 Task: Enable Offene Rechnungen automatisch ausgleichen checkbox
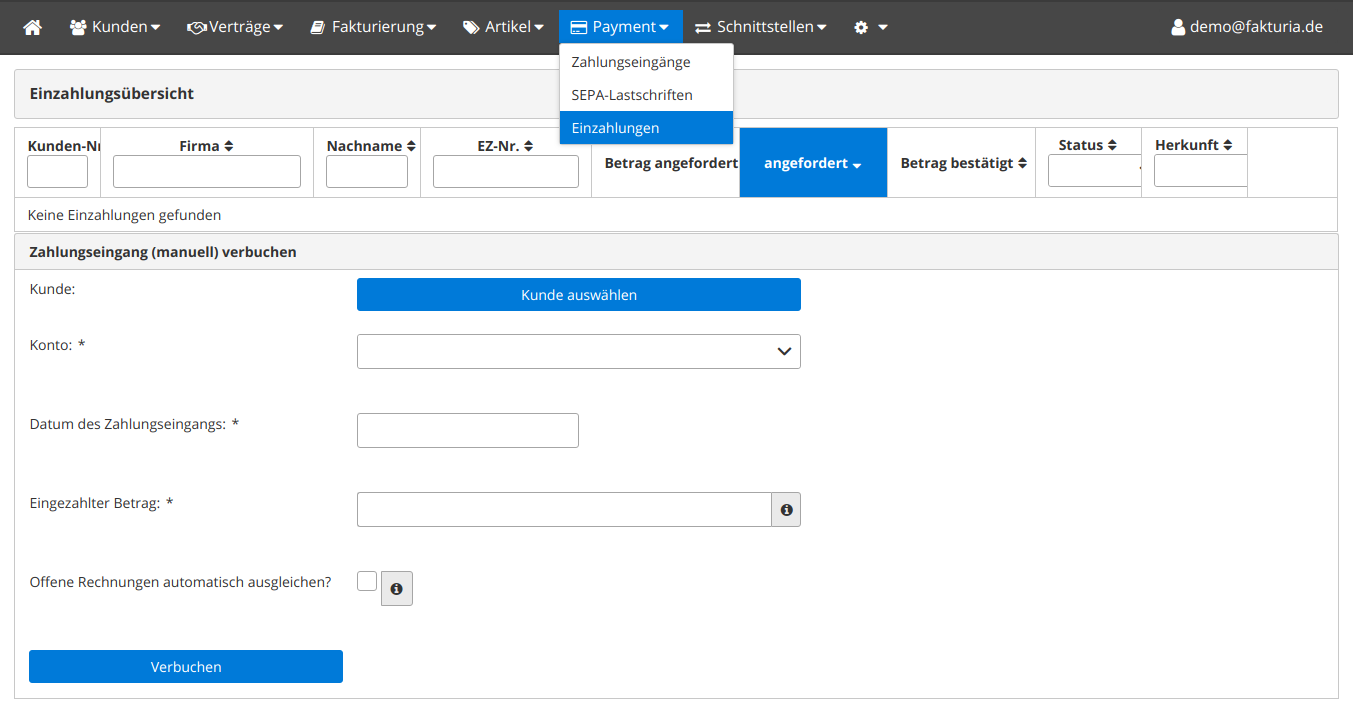pos(367,581)
